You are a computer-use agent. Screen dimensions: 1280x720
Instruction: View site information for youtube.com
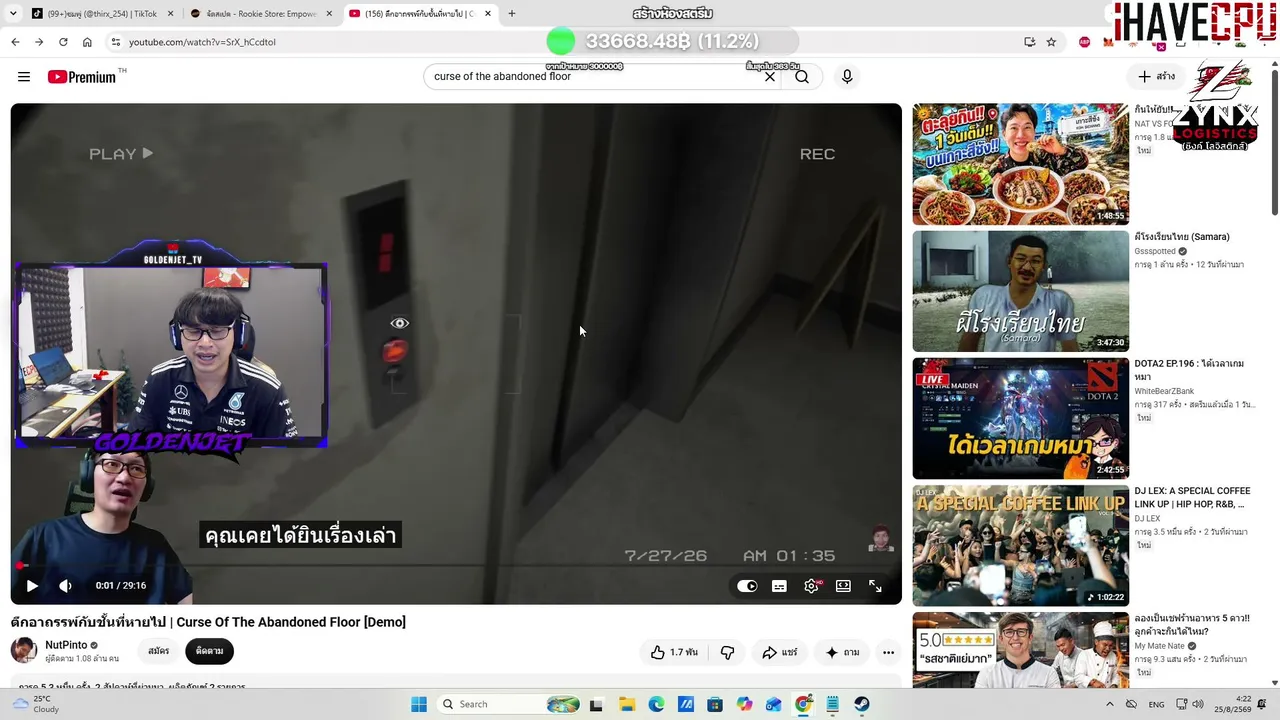pos(116,42)
